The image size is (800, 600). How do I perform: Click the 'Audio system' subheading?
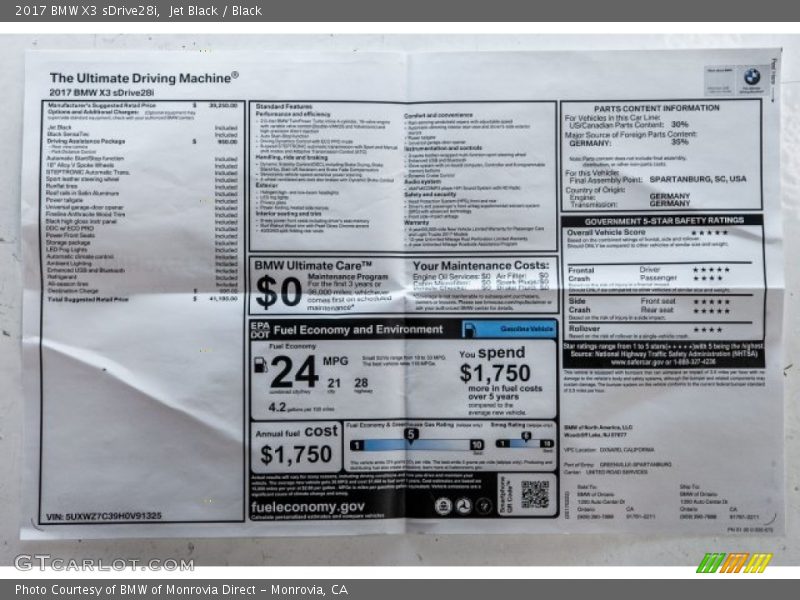click(422, 182)
